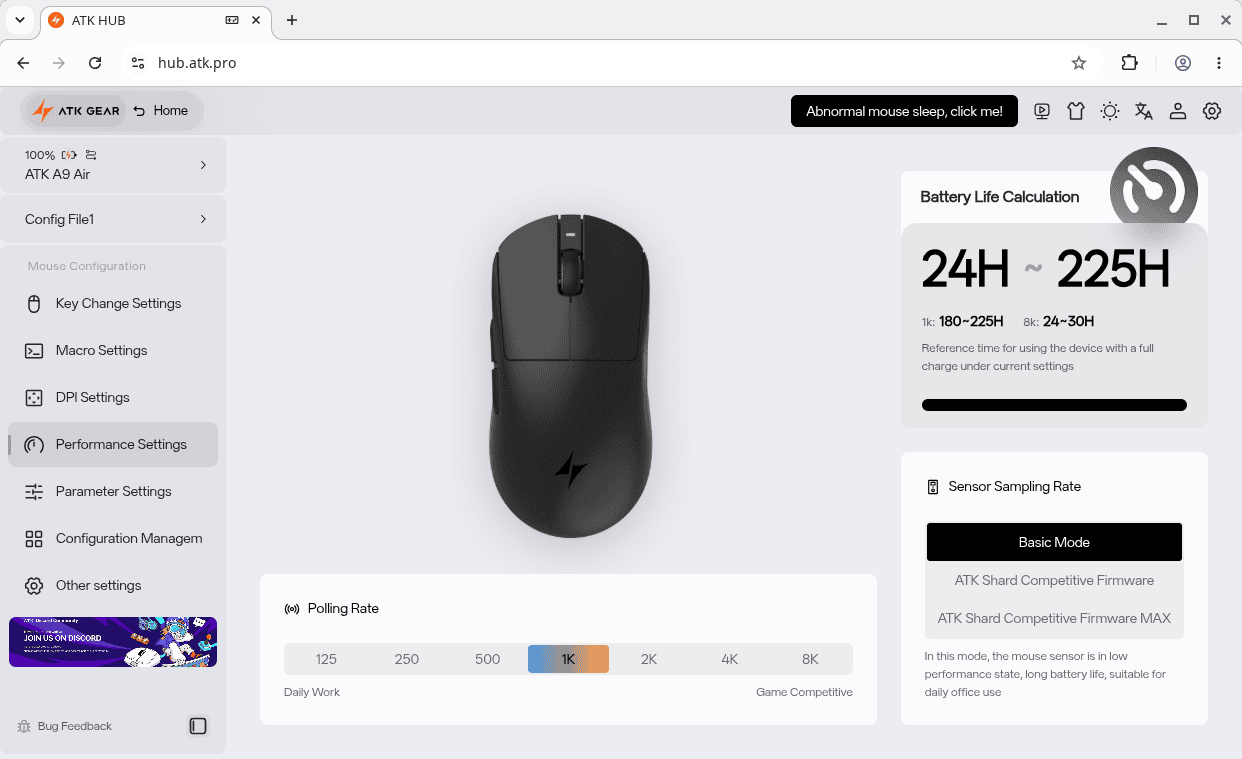
Task: Click the Abnormal mouse sleep banner
Action: (x=904, y=111)
